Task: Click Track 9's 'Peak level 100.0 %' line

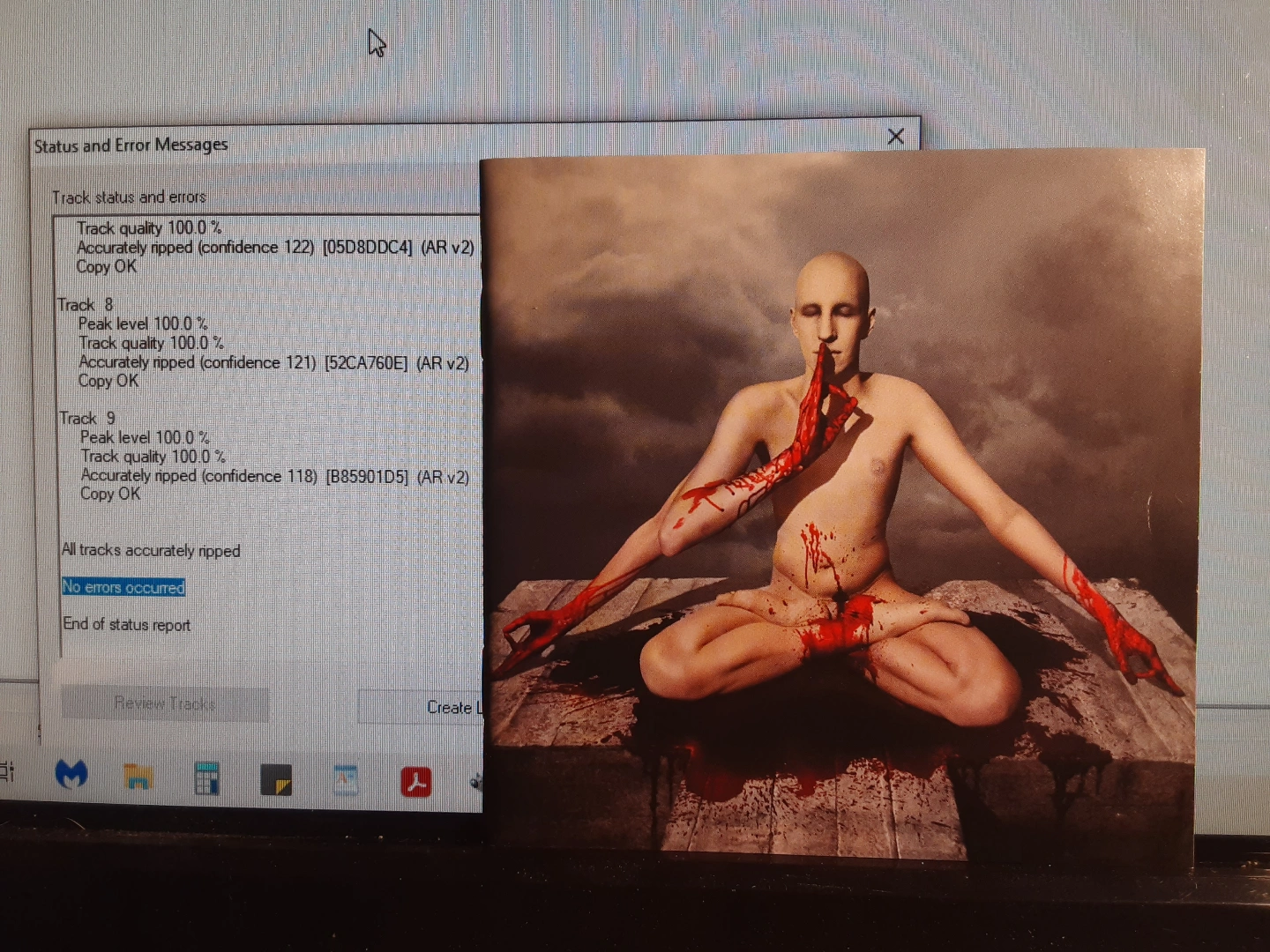Action: tap(145, 437)
